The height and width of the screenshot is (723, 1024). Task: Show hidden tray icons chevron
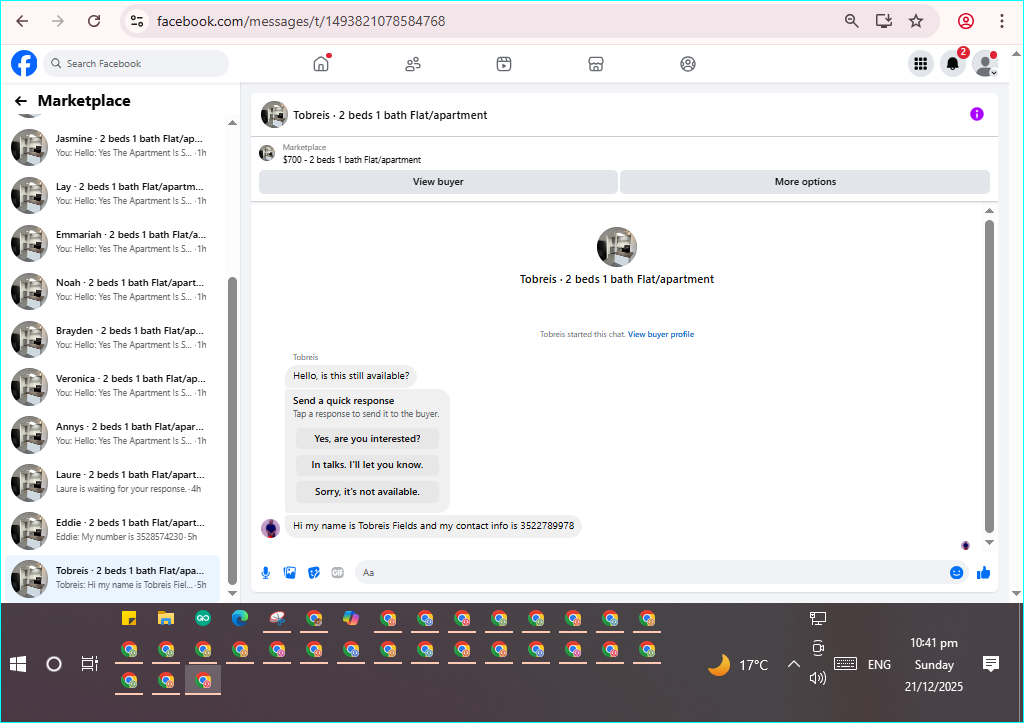[x=793, y=664]
